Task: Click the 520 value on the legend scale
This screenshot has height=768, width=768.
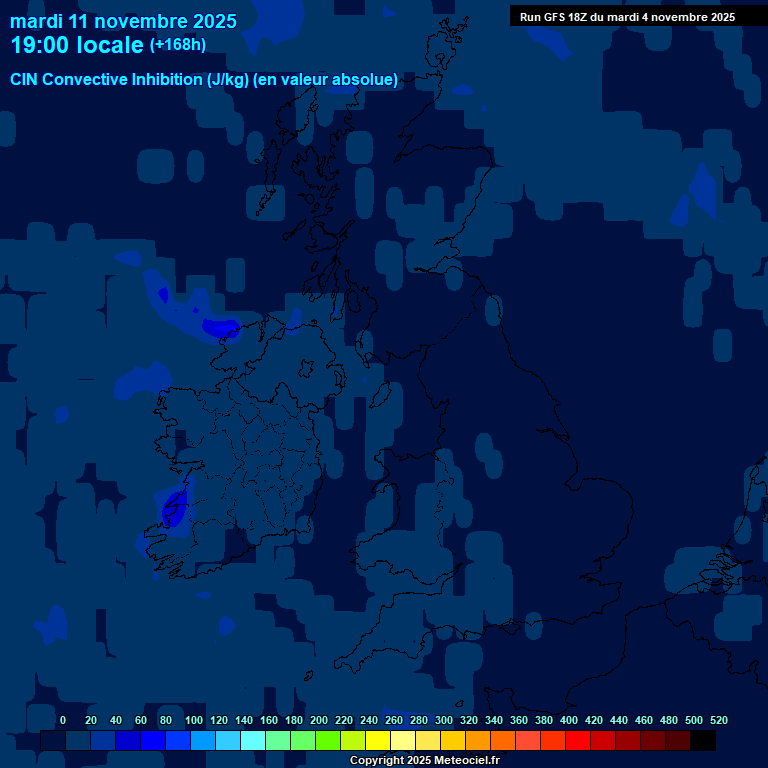Action: [x=718, y=720]
